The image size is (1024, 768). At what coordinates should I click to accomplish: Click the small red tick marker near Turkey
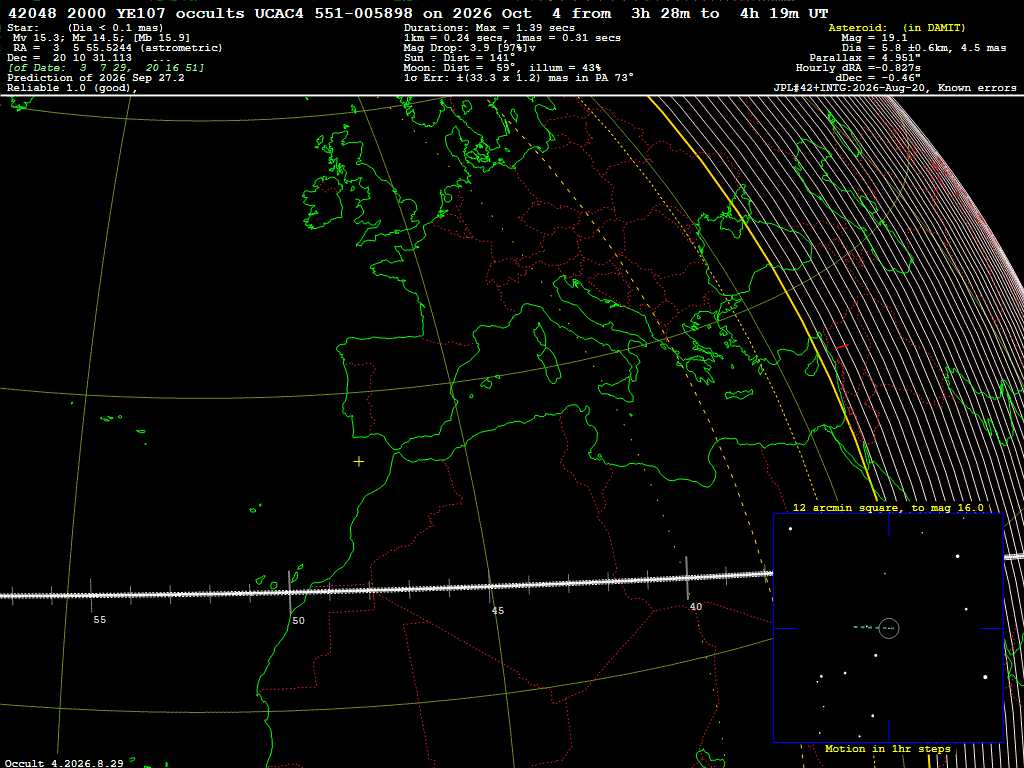[842, 345]
